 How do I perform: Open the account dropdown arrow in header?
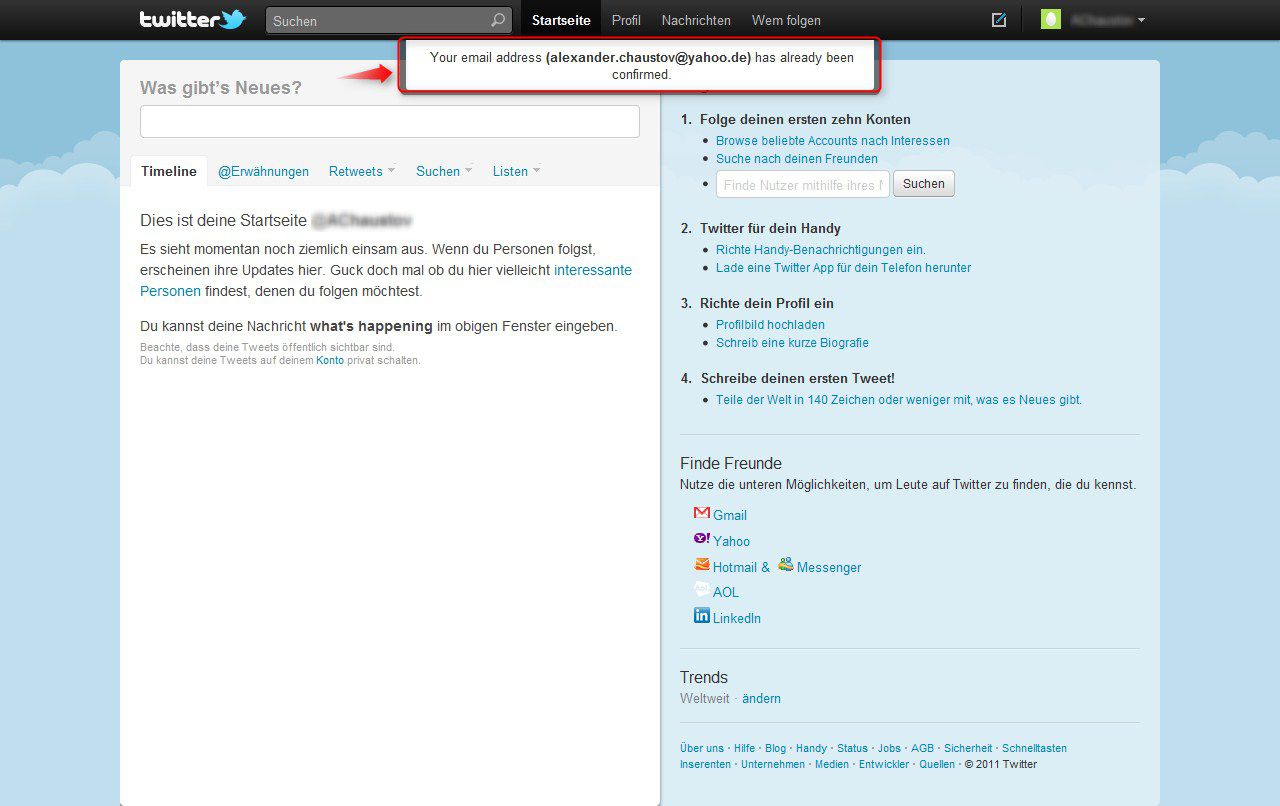coord(1141,20)
